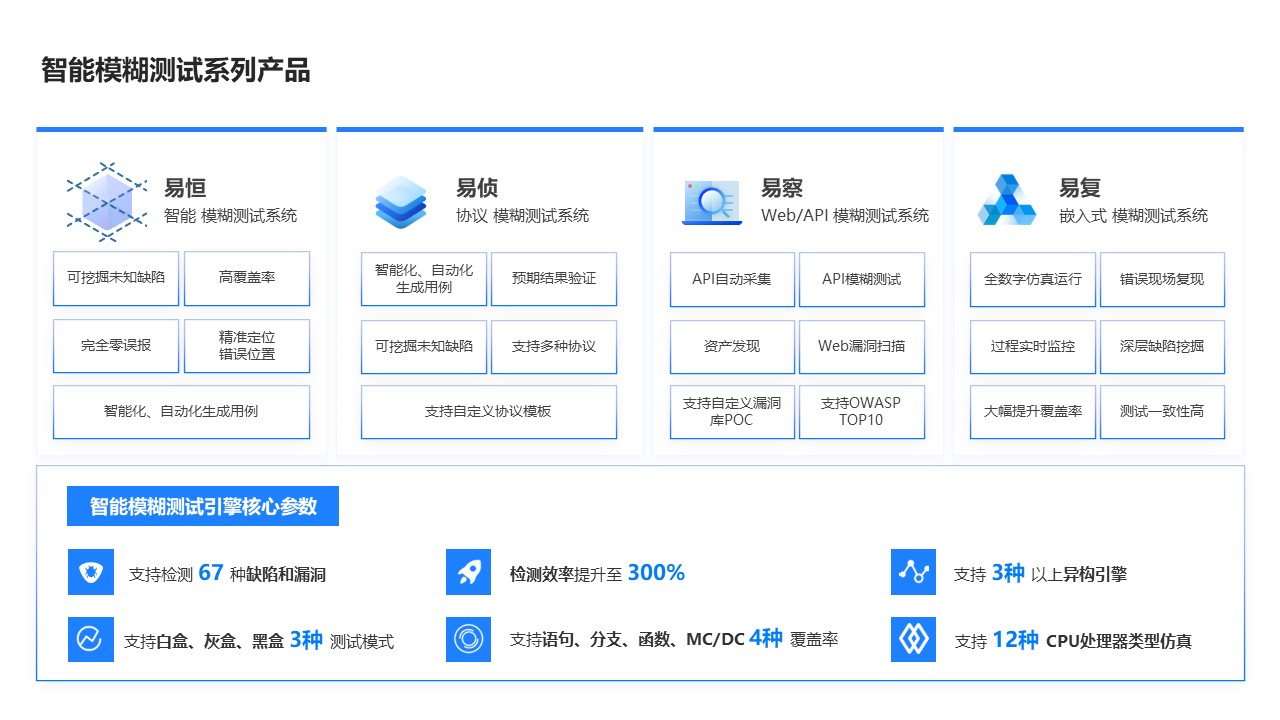Click the 易复 blue triangle cubes icon
Screen dimensions: 1280x720
(1009, 201)
